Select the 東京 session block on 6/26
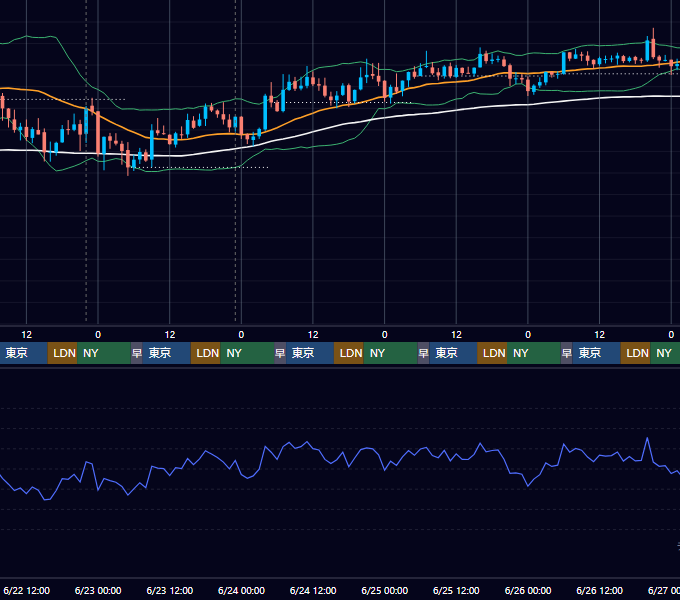680x600 pixels. [596, 353]
